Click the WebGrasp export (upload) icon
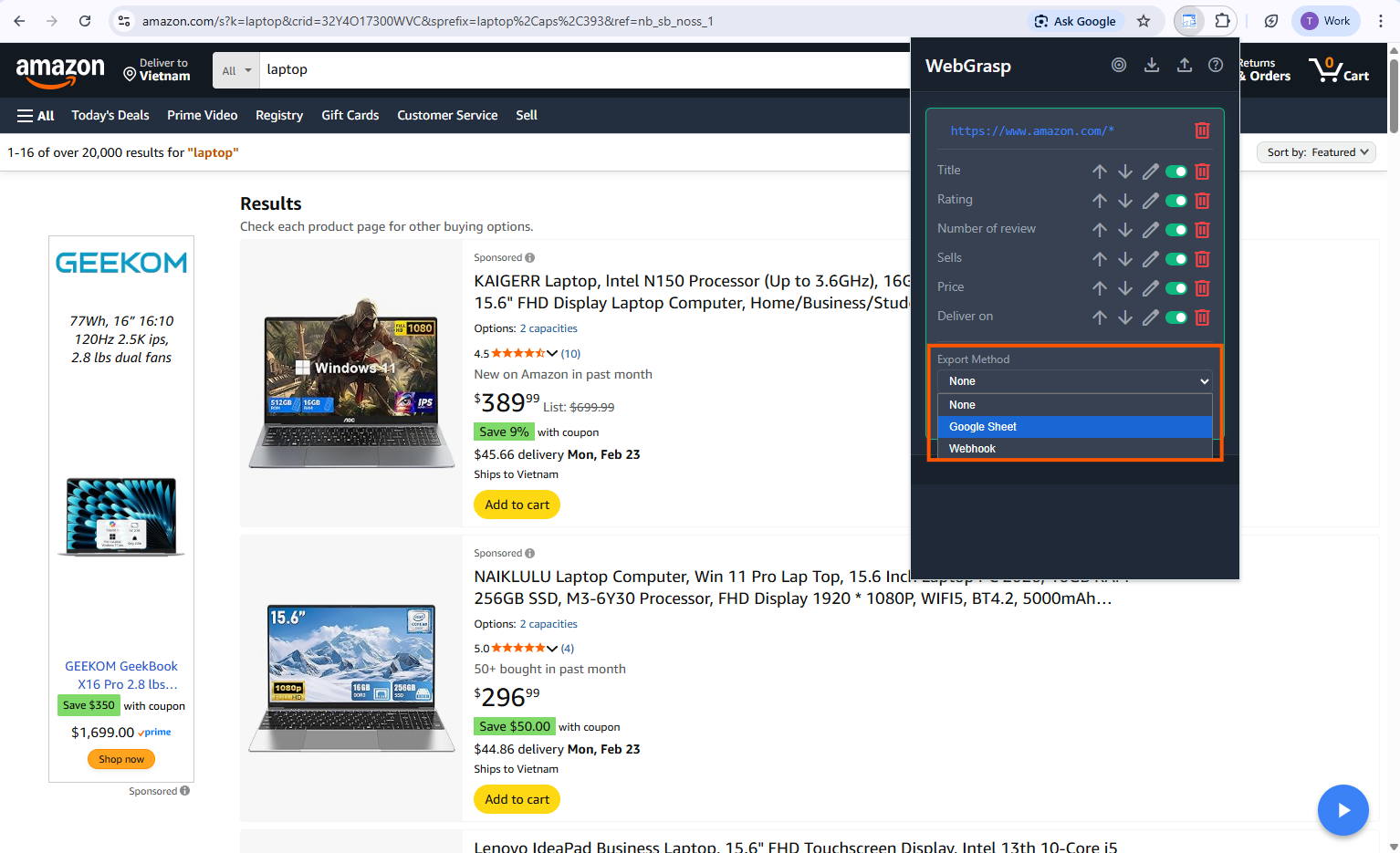The height and width of the screenshot is (853, 1400). point(1185,65)
